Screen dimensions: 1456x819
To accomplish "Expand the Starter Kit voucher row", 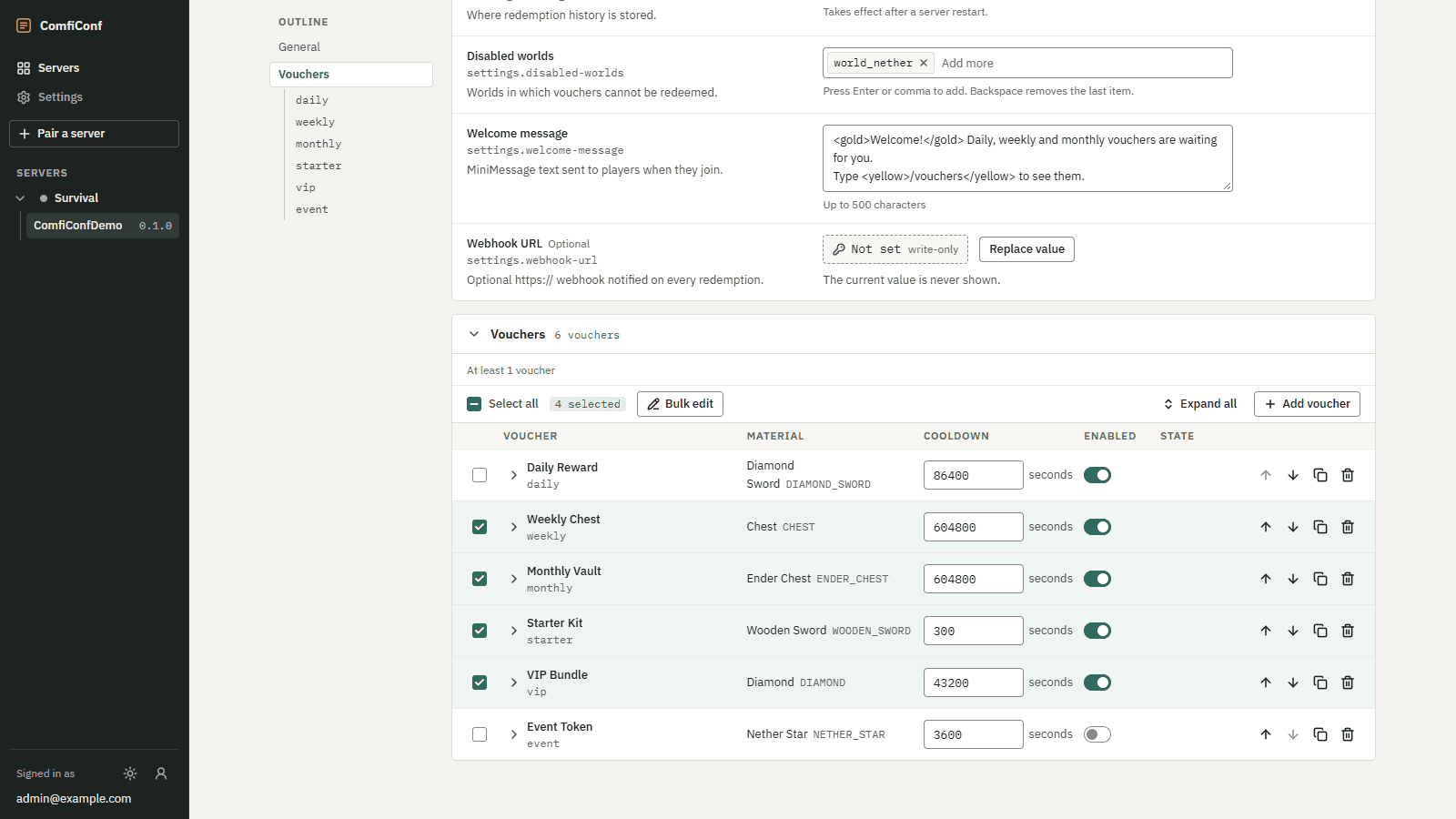I will [513, 631].
